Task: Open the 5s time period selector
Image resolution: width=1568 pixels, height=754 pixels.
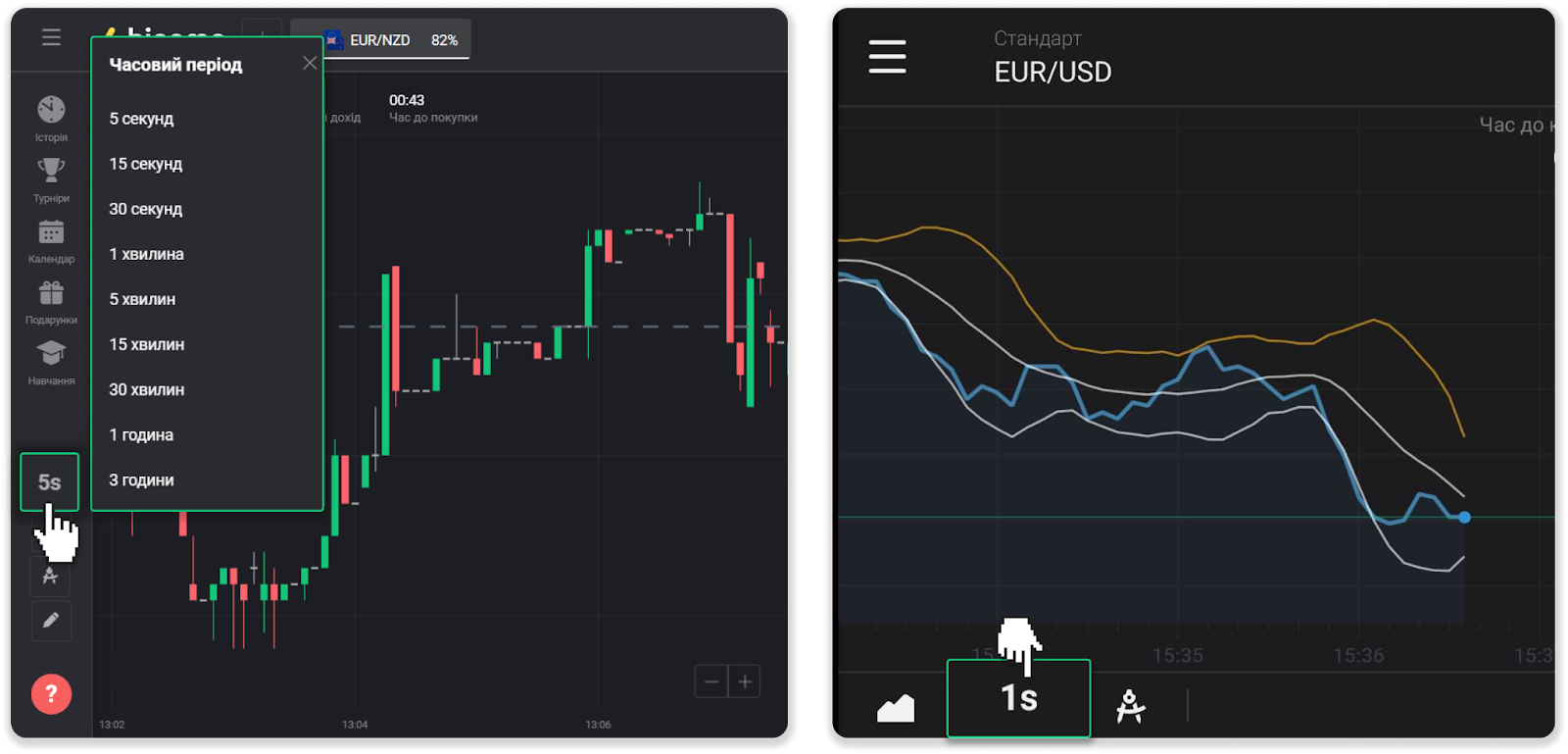Action: pyautogui.click(x=49, y=481)
